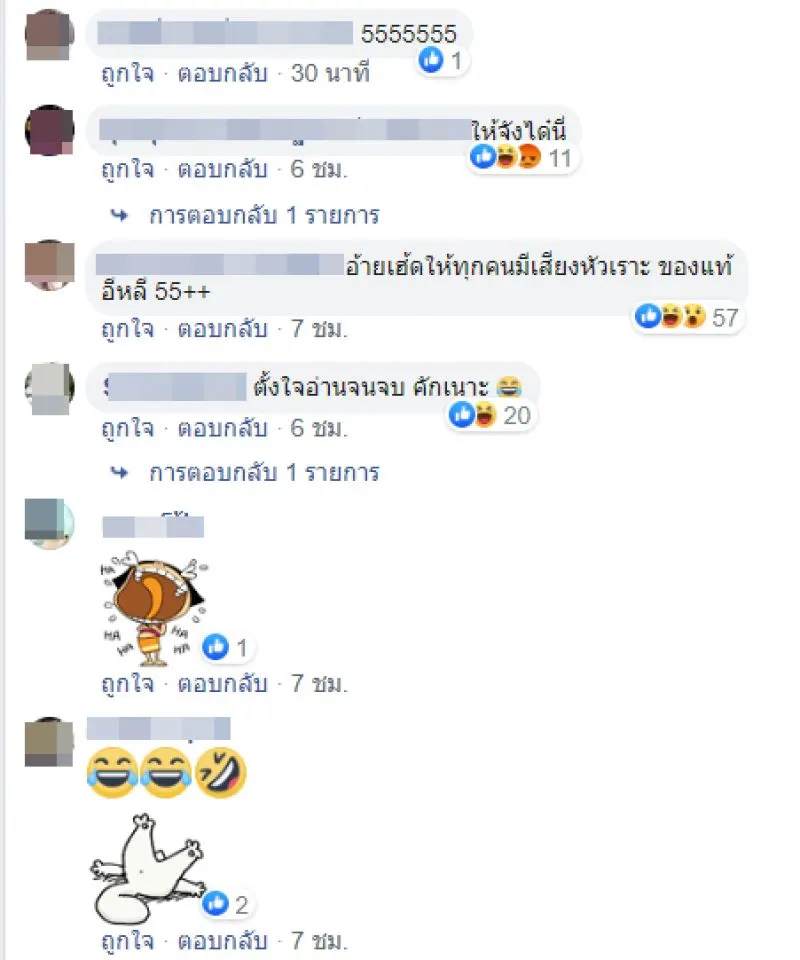800x960 pixels.
Task: View the 2 likes on bear sticker comment
Action: [x=226, y=904]
